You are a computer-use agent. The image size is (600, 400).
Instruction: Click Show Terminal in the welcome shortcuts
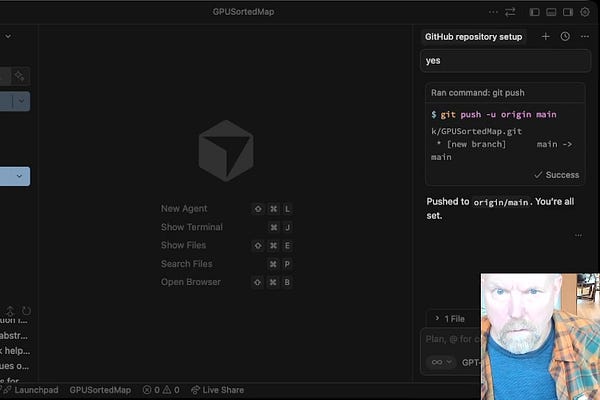192,227
